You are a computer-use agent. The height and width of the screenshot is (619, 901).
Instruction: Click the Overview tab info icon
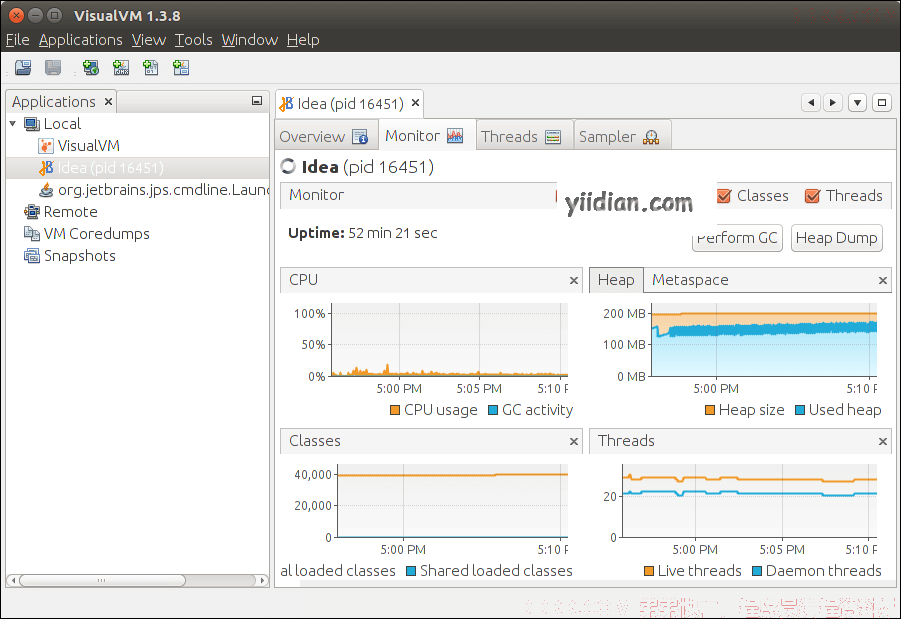click(x=360, y=137)
